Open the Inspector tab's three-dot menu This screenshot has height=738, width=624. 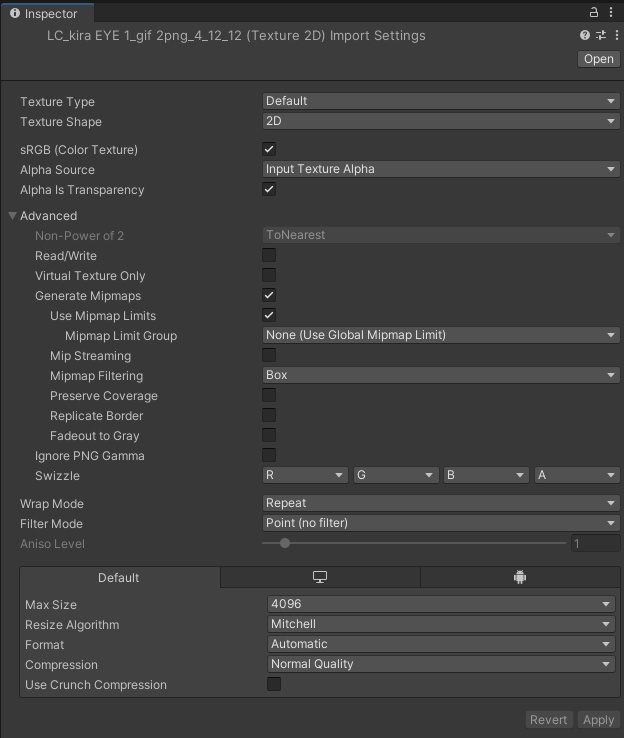click(611, 13)
